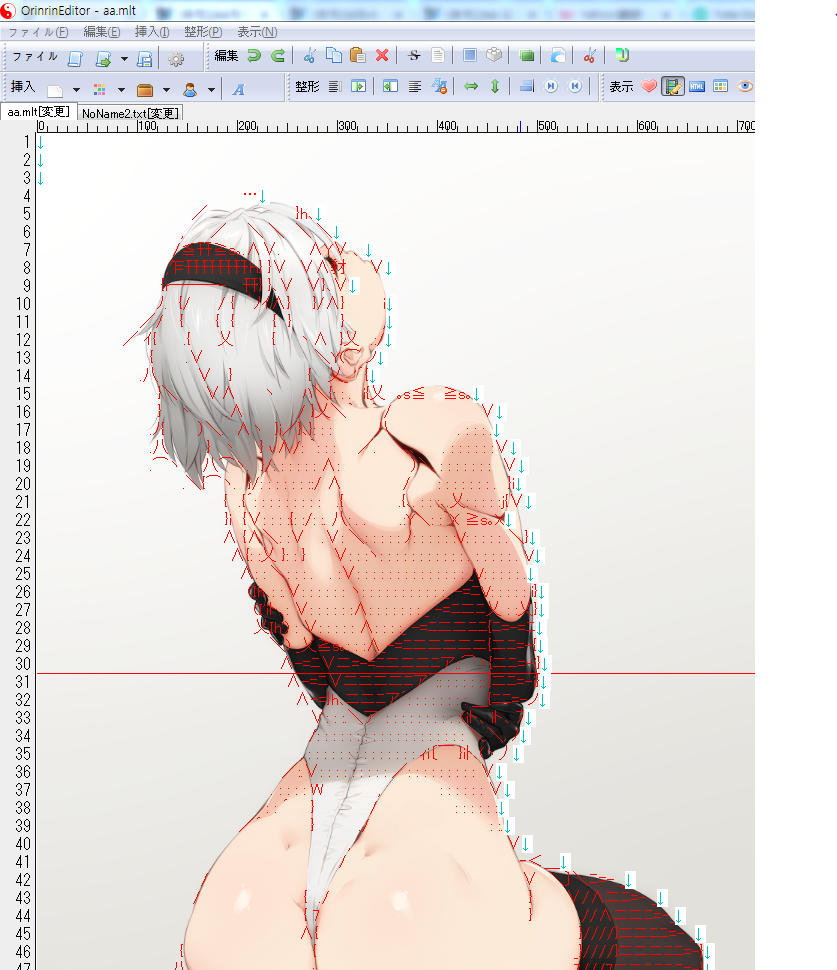Click the green undo arrow icon
Viewport: 837px width, 970px height.
click(255, 56)
